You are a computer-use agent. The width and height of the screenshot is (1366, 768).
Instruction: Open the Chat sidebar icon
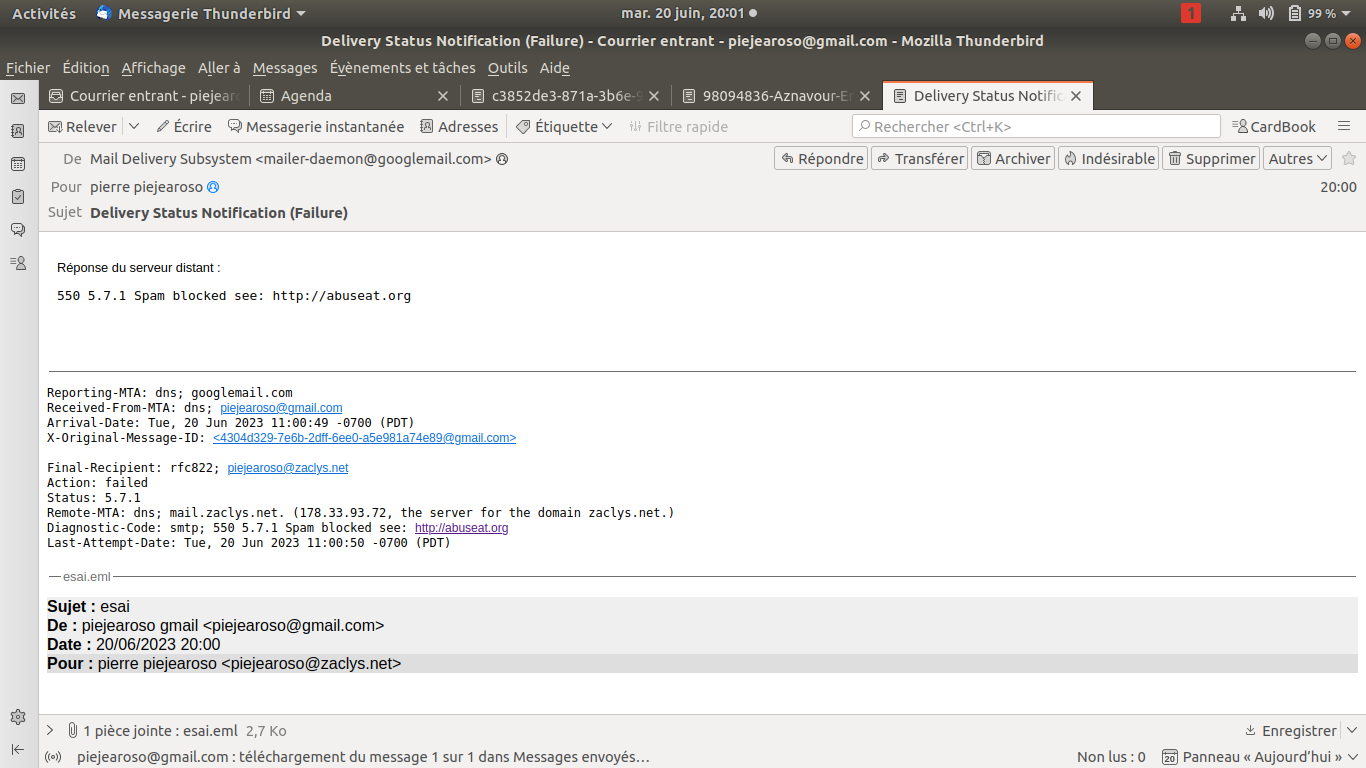coord(18,230)
